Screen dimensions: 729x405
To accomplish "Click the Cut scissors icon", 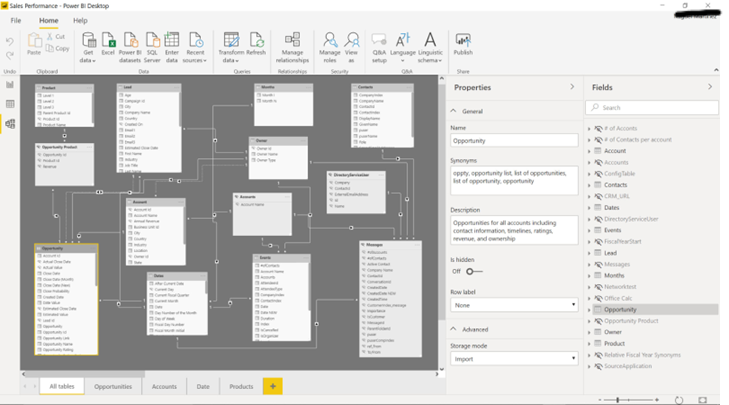I will [x=50, y=36].
